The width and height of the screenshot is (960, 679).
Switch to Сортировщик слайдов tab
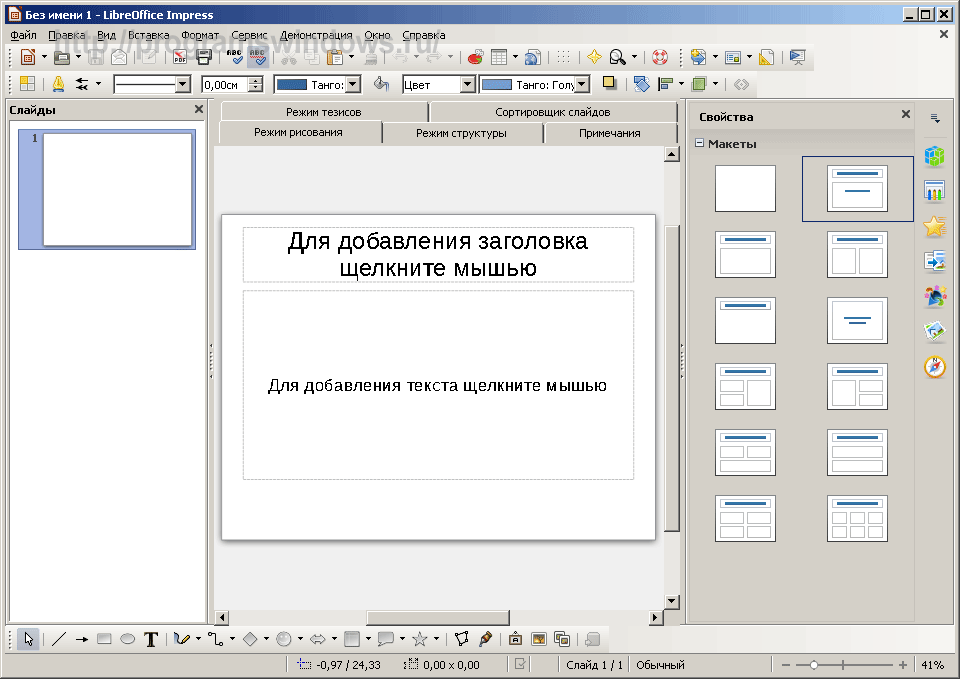(x=552, y=112)
